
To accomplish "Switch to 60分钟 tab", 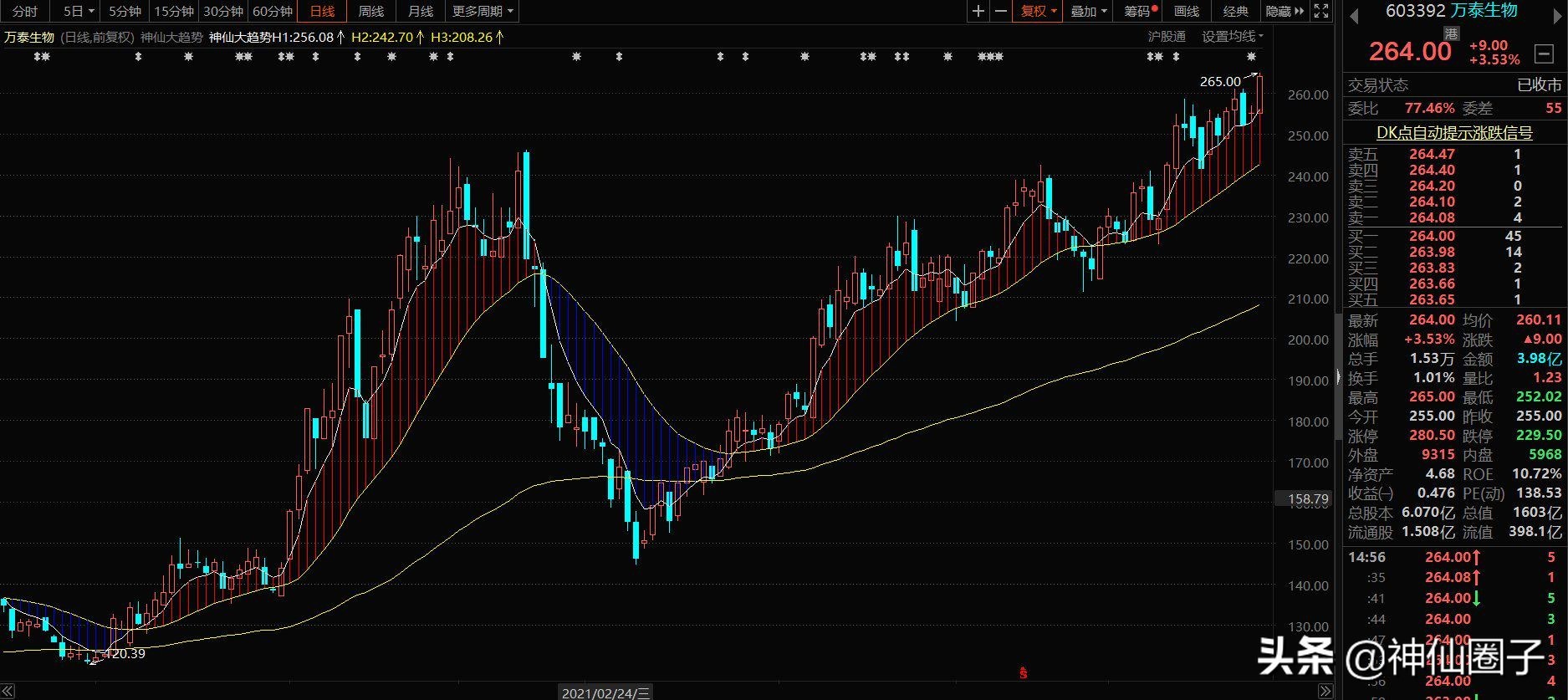I will pyautogui.click(x=273, y=11).
